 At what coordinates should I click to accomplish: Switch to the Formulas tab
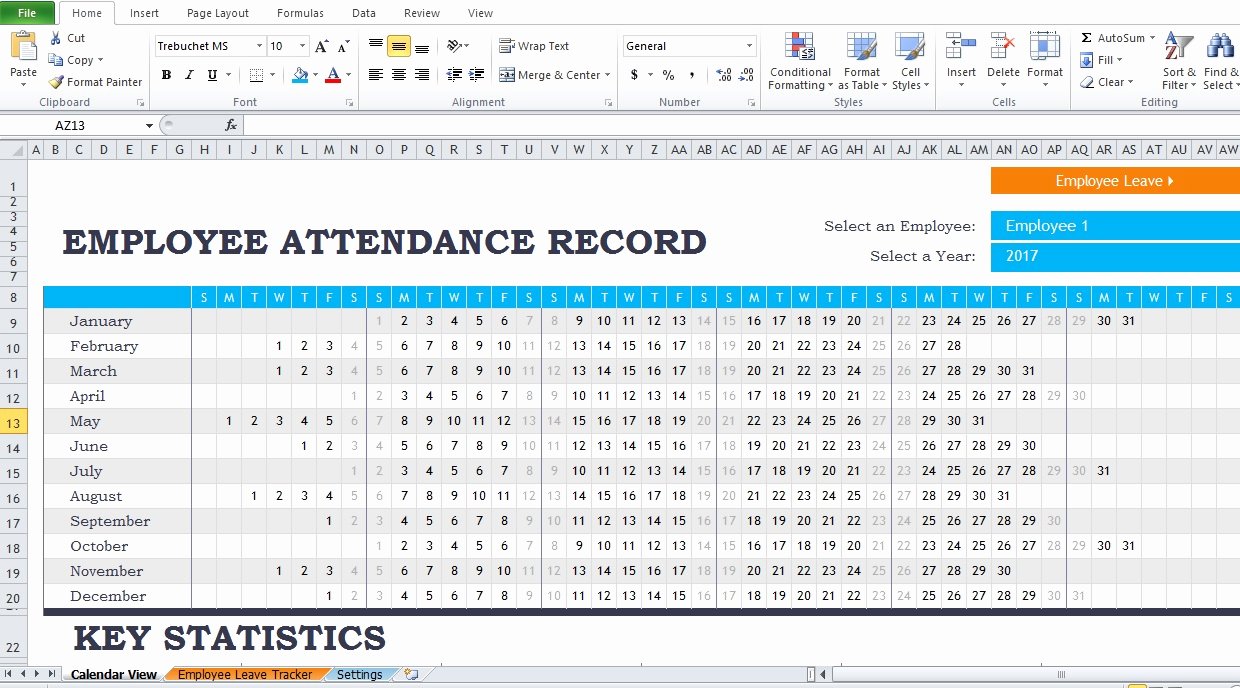[x=300, y=13]
